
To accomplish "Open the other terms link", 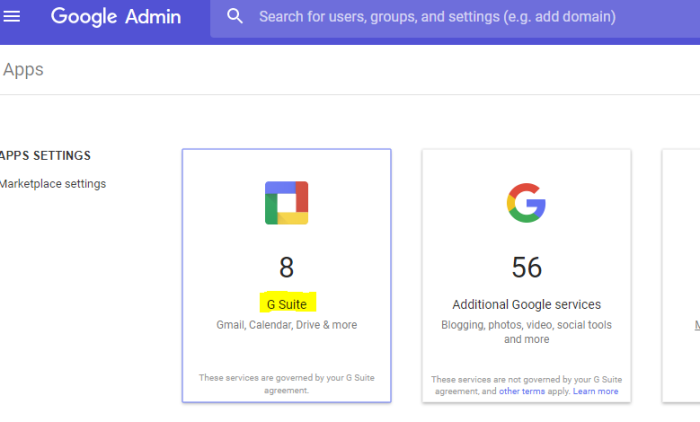I will pyautogui.click(x=522, y=391).
